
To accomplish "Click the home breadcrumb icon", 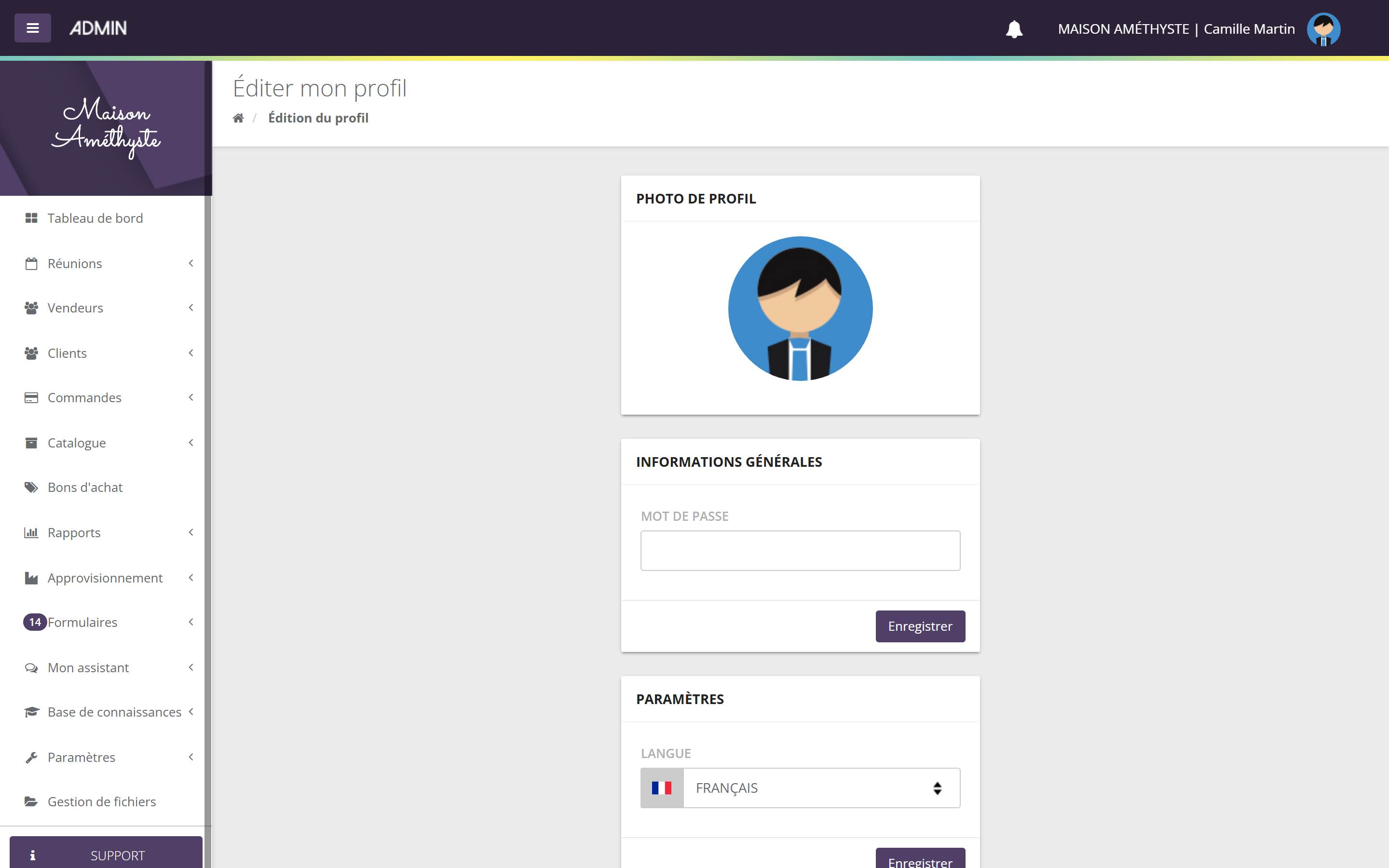I will [x=238, y=118].
